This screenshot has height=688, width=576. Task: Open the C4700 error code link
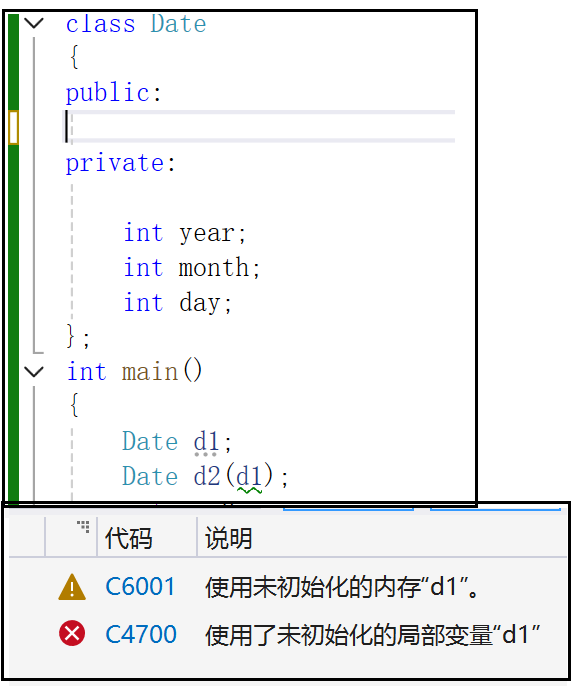coord(141,634)
